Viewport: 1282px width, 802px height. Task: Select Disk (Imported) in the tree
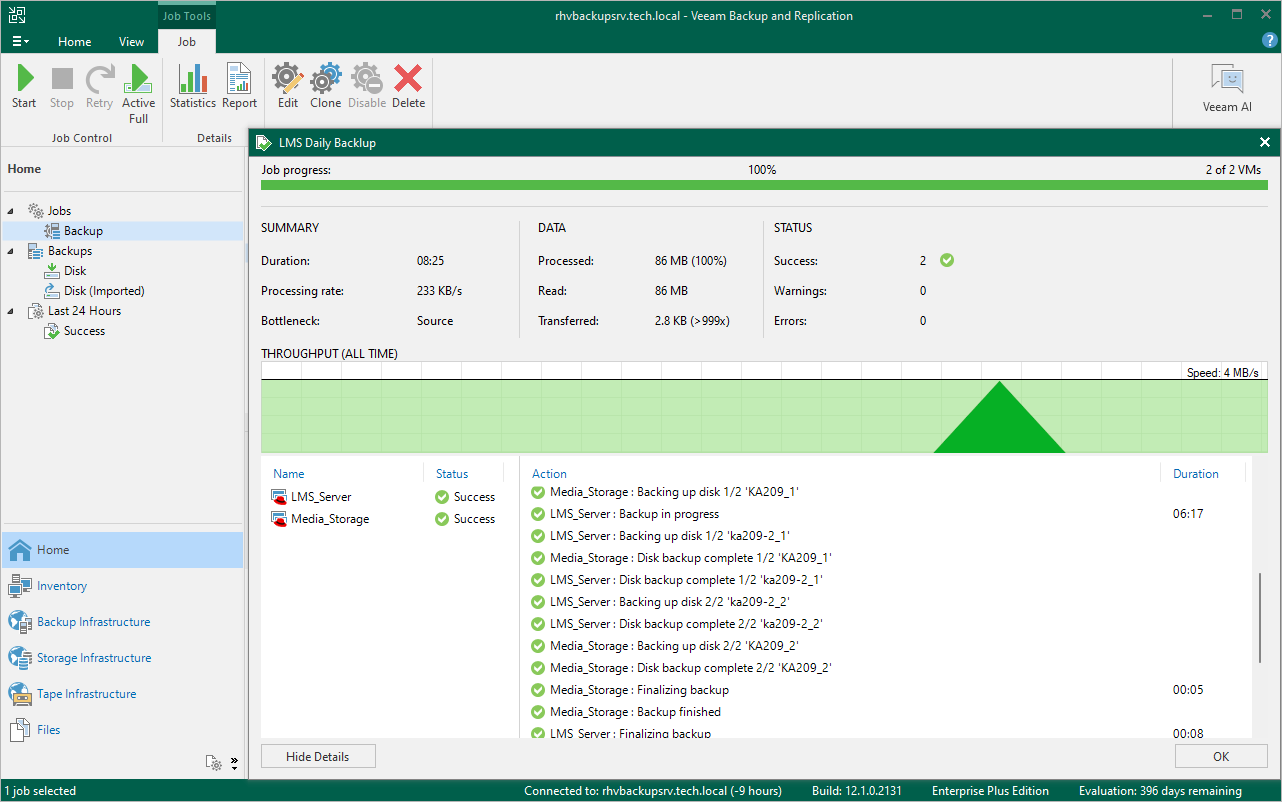click(104, 291)
